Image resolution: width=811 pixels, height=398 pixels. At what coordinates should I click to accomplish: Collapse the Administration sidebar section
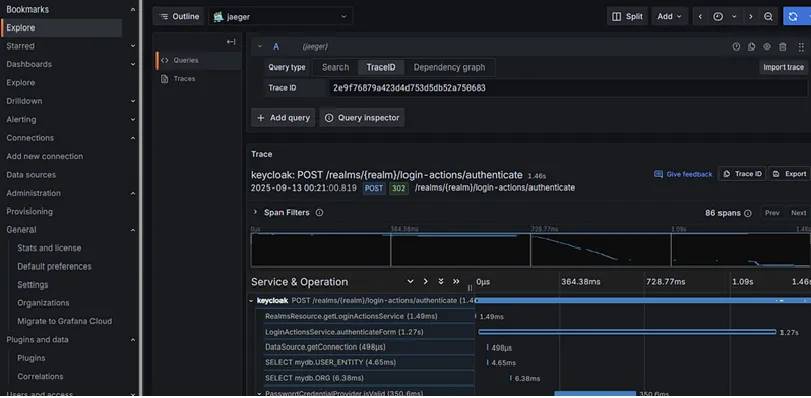point(133,193)
